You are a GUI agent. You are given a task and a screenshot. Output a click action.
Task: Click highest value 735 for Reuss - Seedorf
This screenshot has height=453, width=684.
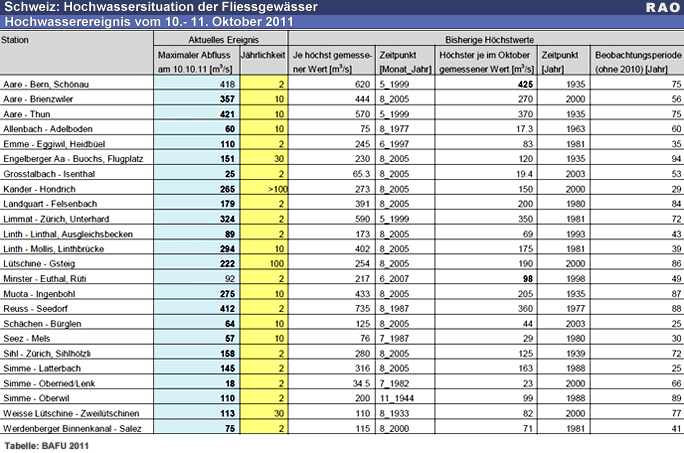362,309
